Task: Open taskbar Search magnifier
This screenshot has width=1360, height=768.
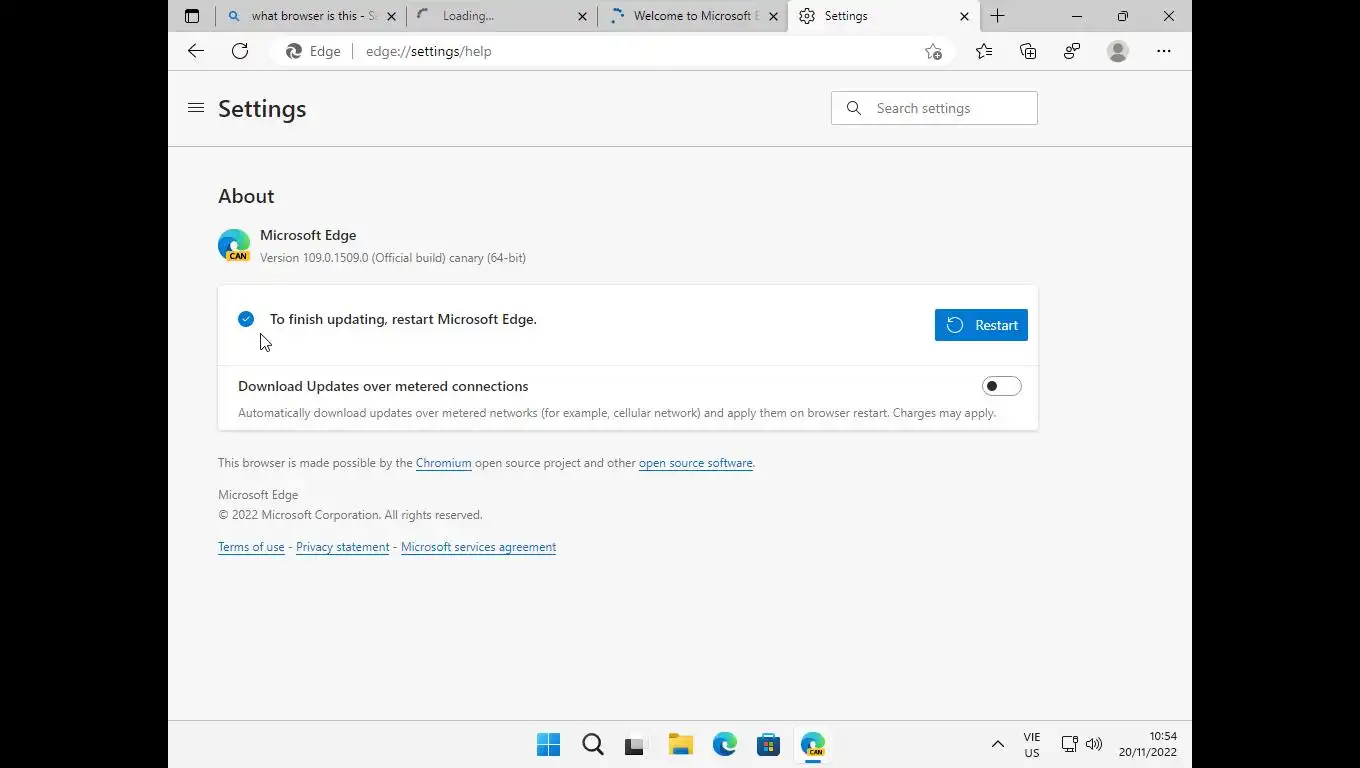Action: pyautogui.click(x=593, y=745)
